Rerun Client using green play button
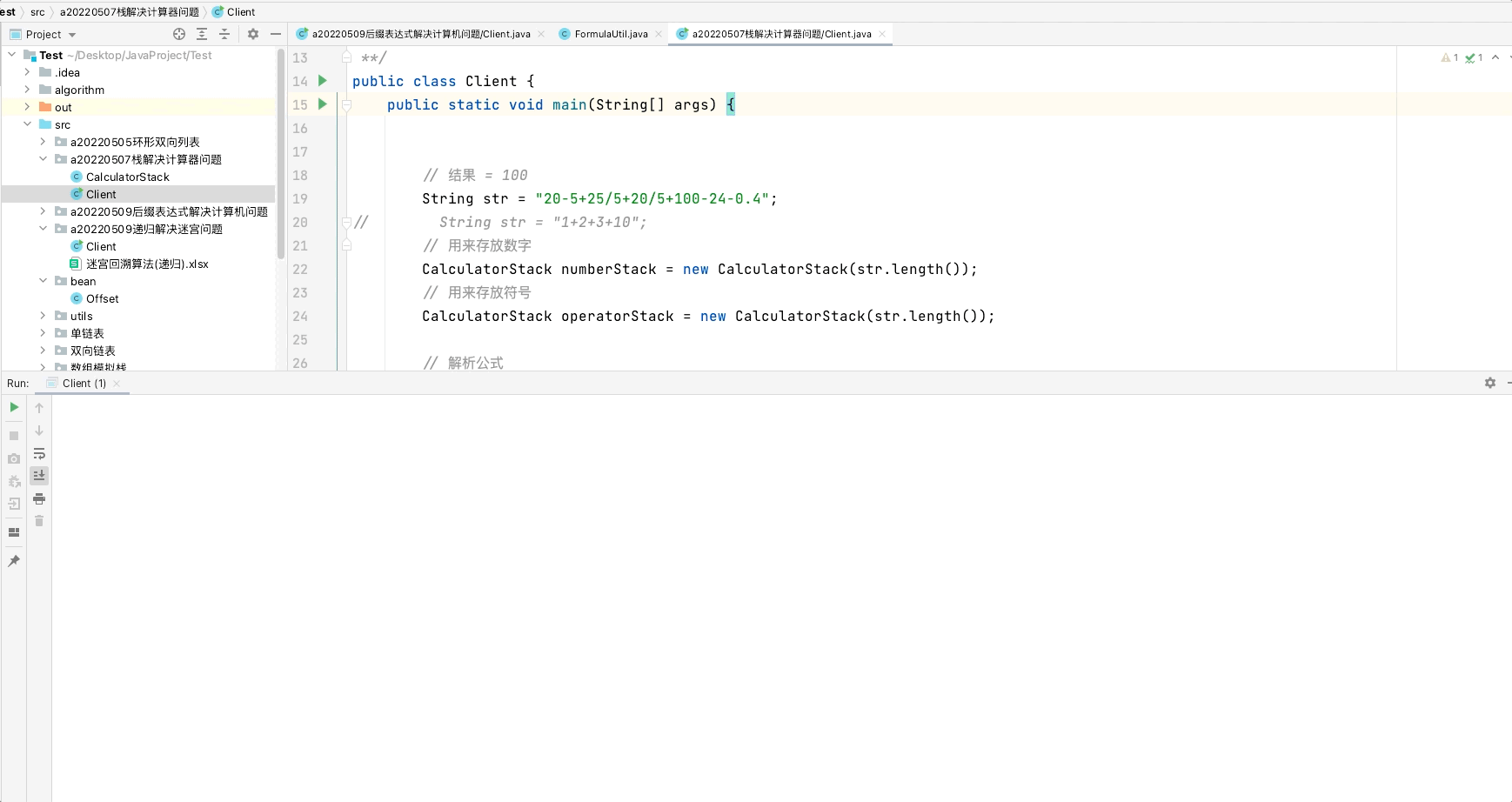 click(14, 407)
